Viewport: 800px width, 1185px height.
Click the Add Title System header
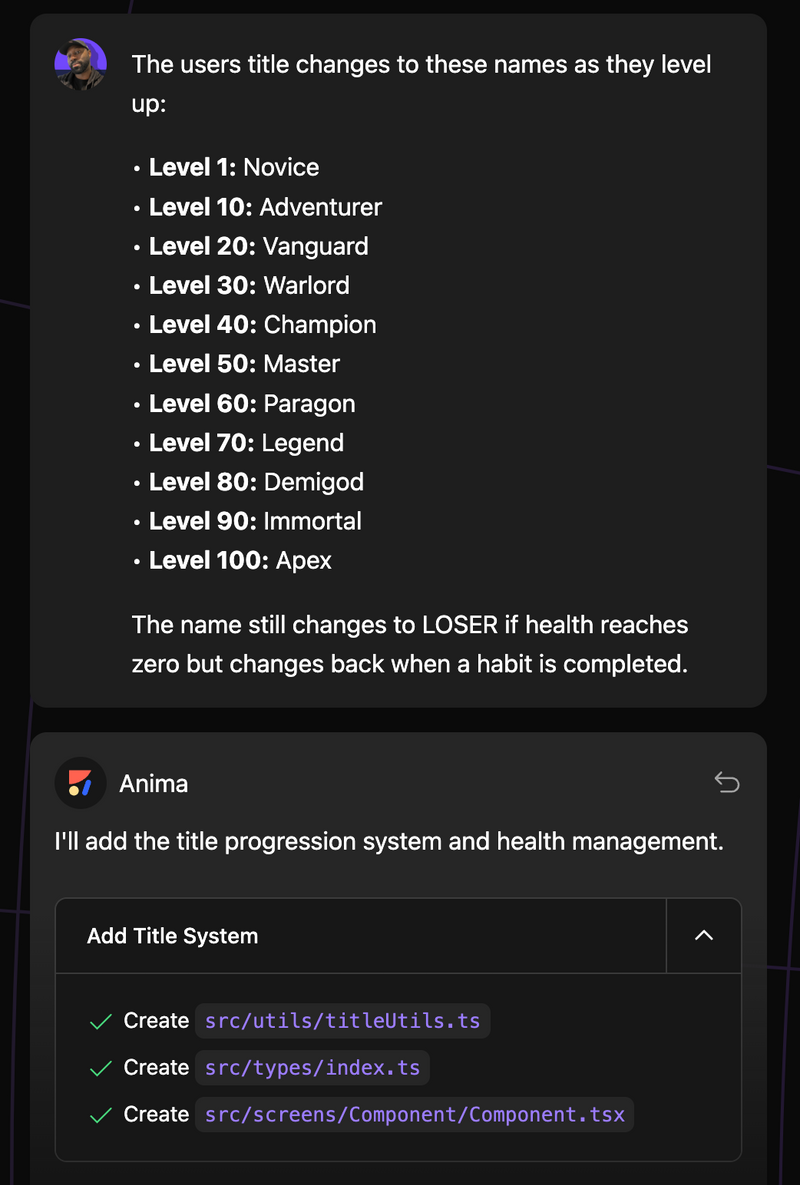pos(361,936)
